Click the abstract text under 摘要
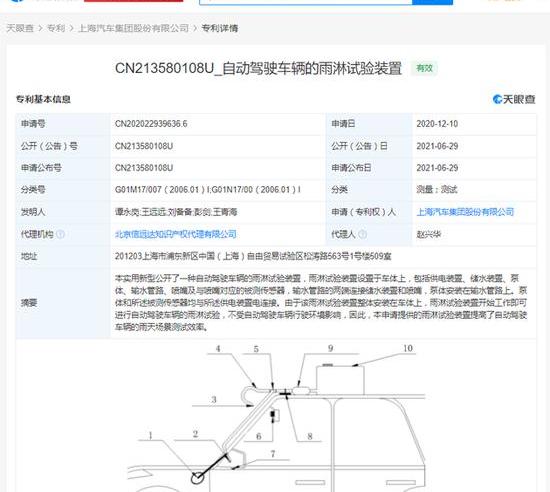Screen dimensions: 550x492 click(x=321, y=303)
